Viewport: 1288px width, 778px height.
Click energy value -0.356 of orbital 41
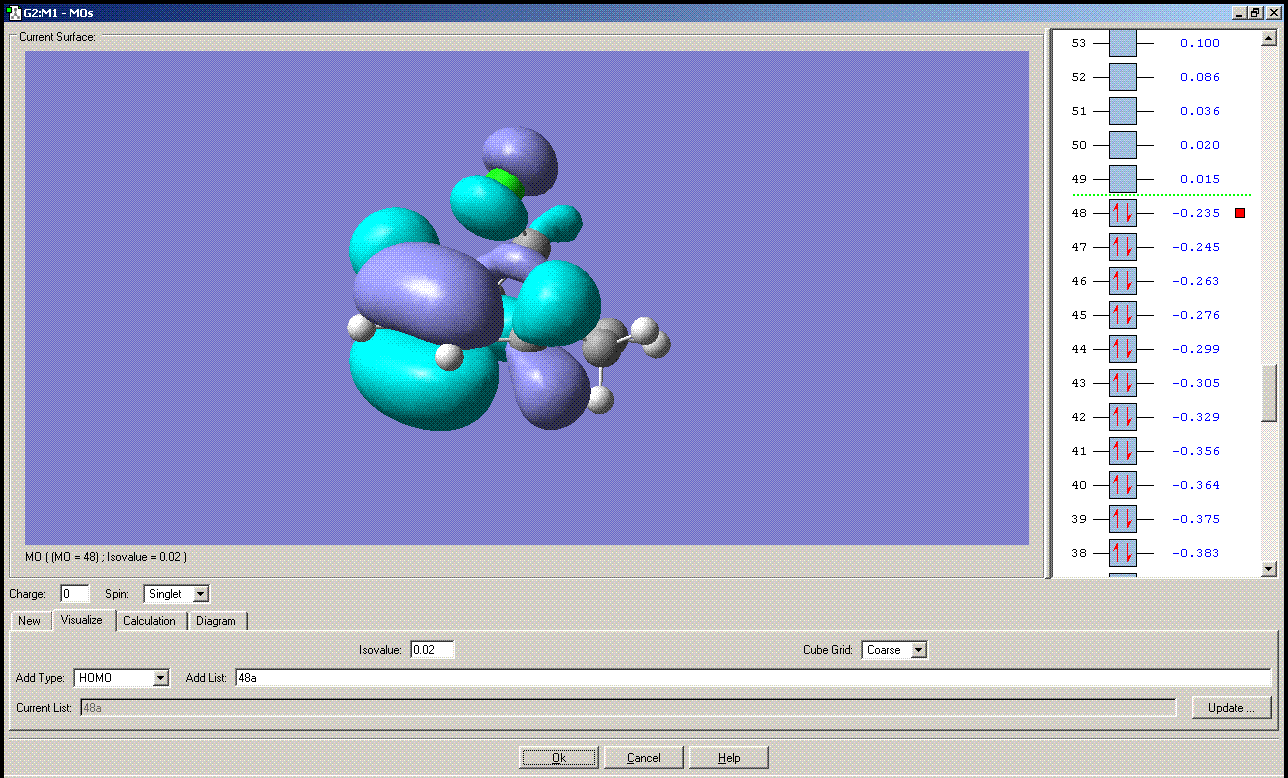1196,451
